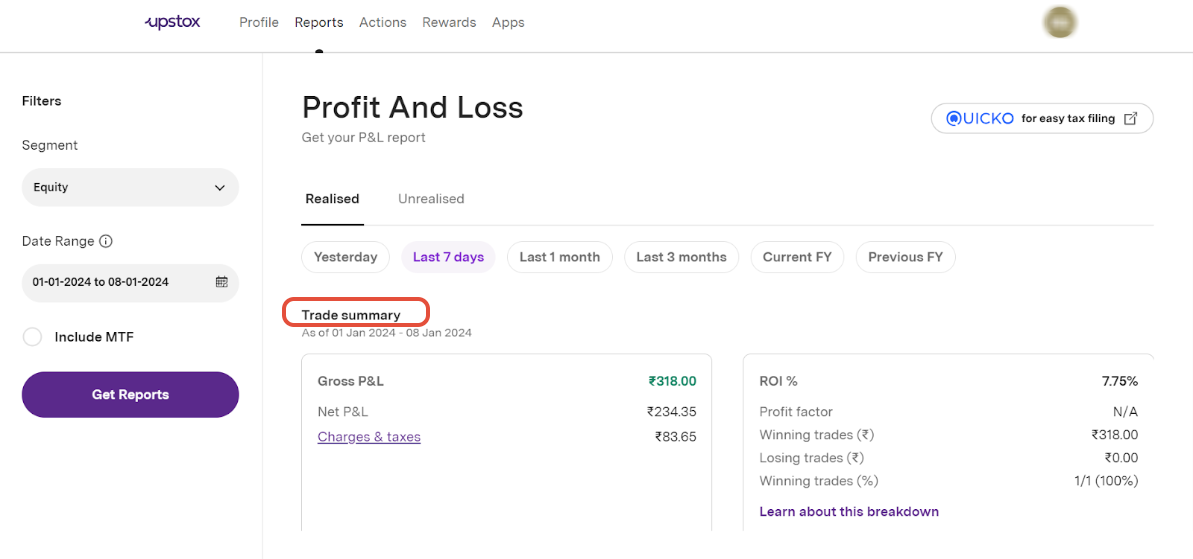
Task: Click the Gross P&L value ₹318.00
Action: pyautogui.click(x=672, y=381)
